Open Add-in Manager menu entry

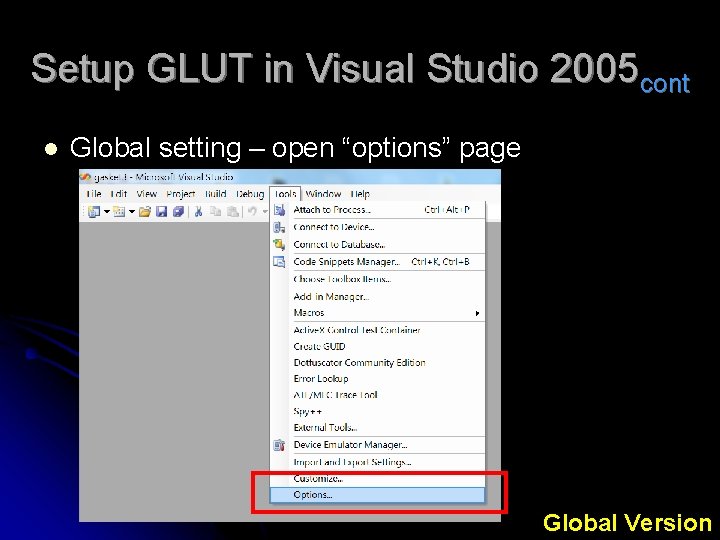(377, 297)
